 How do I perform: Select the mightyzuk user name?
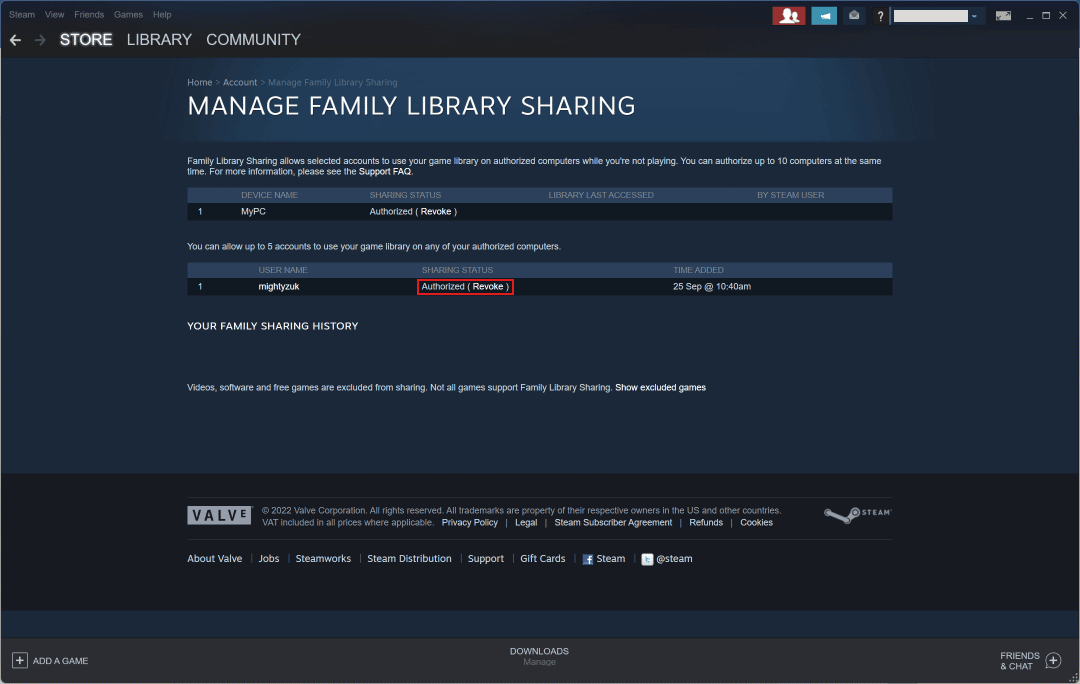[279, 287]
